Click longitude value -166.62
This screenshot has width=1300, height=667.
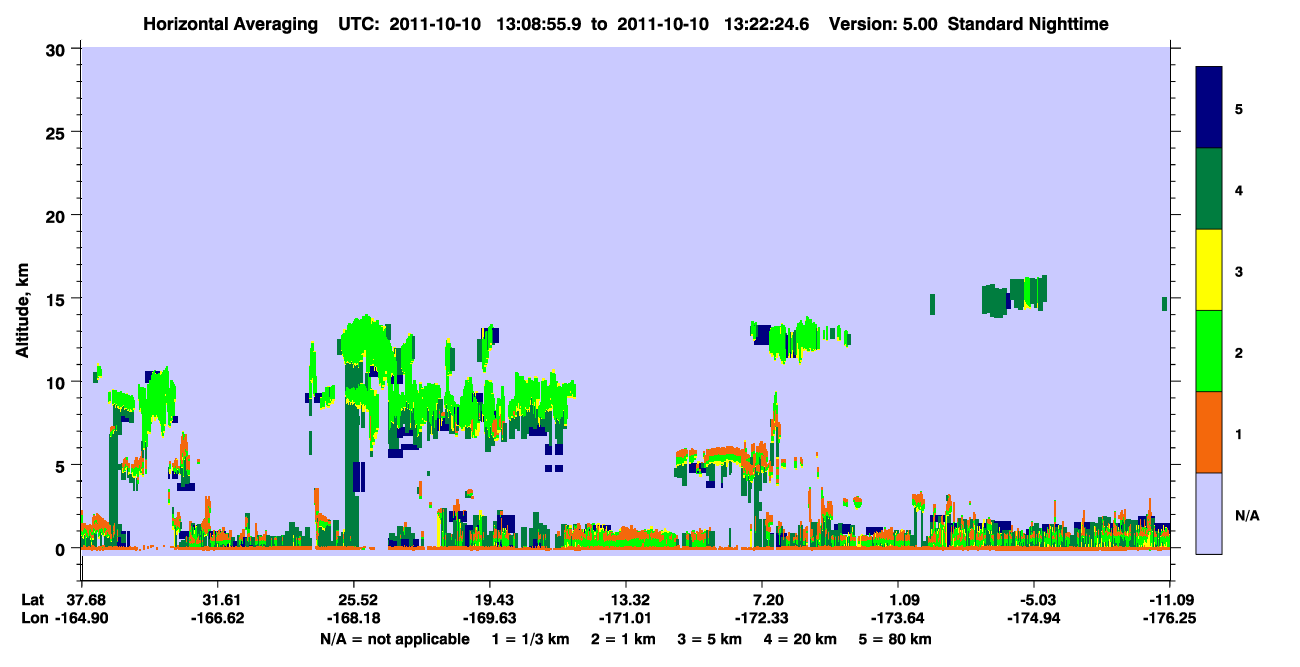pos(217,618)
